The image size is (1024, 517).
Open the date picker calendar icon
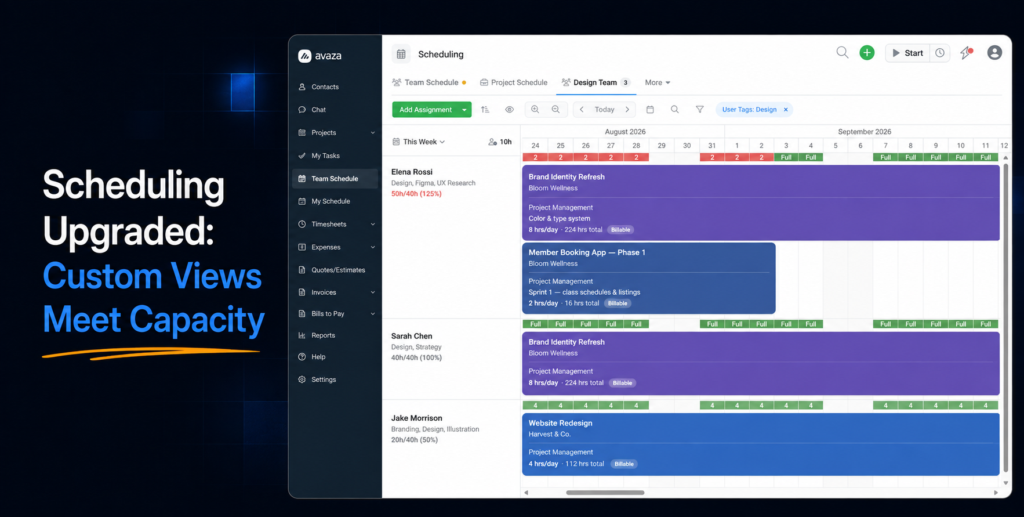pyautogui.click(x=650, y=110)
